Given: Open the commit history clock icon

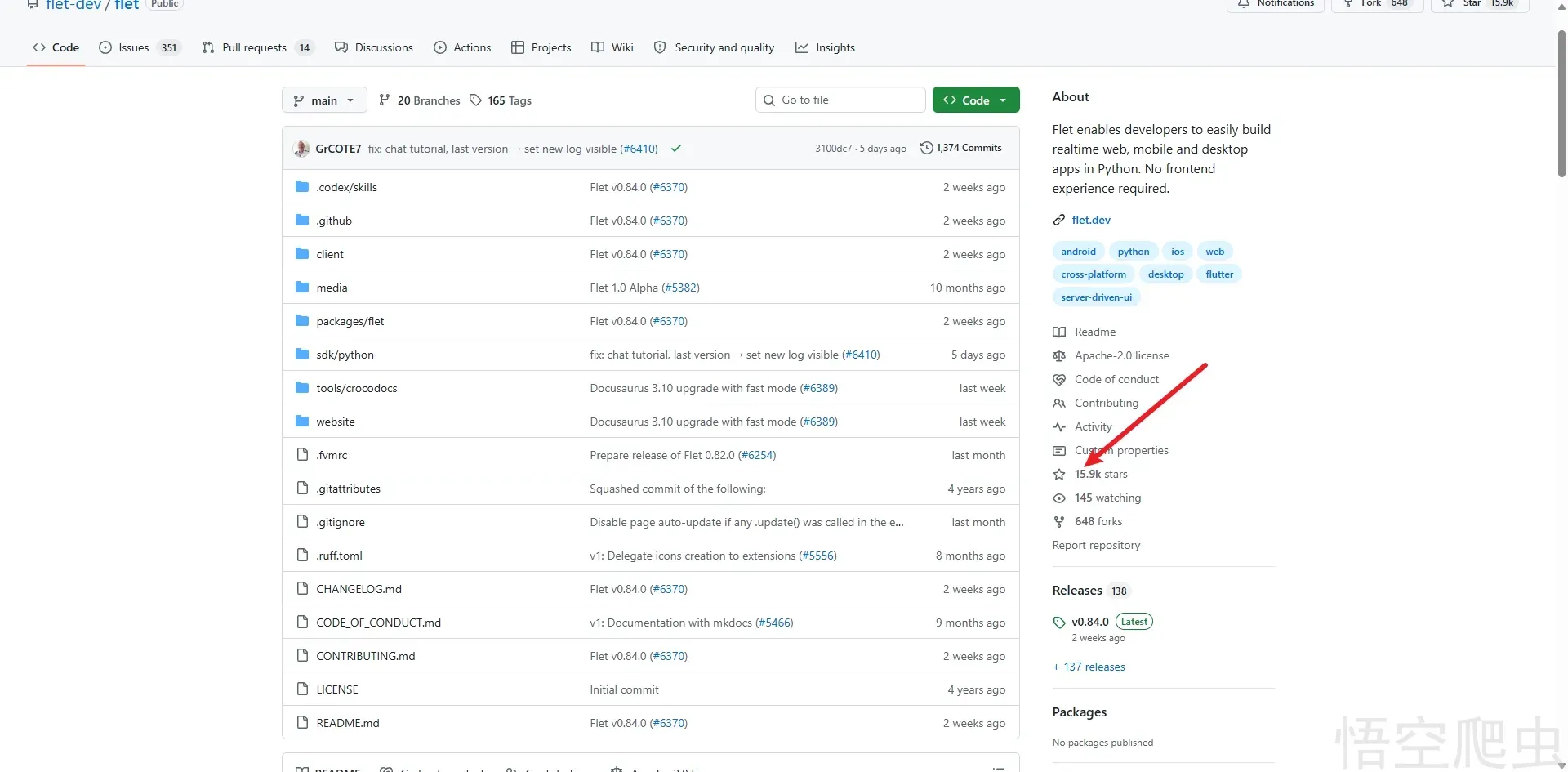Looking at the screenshot, I should 926,148.
